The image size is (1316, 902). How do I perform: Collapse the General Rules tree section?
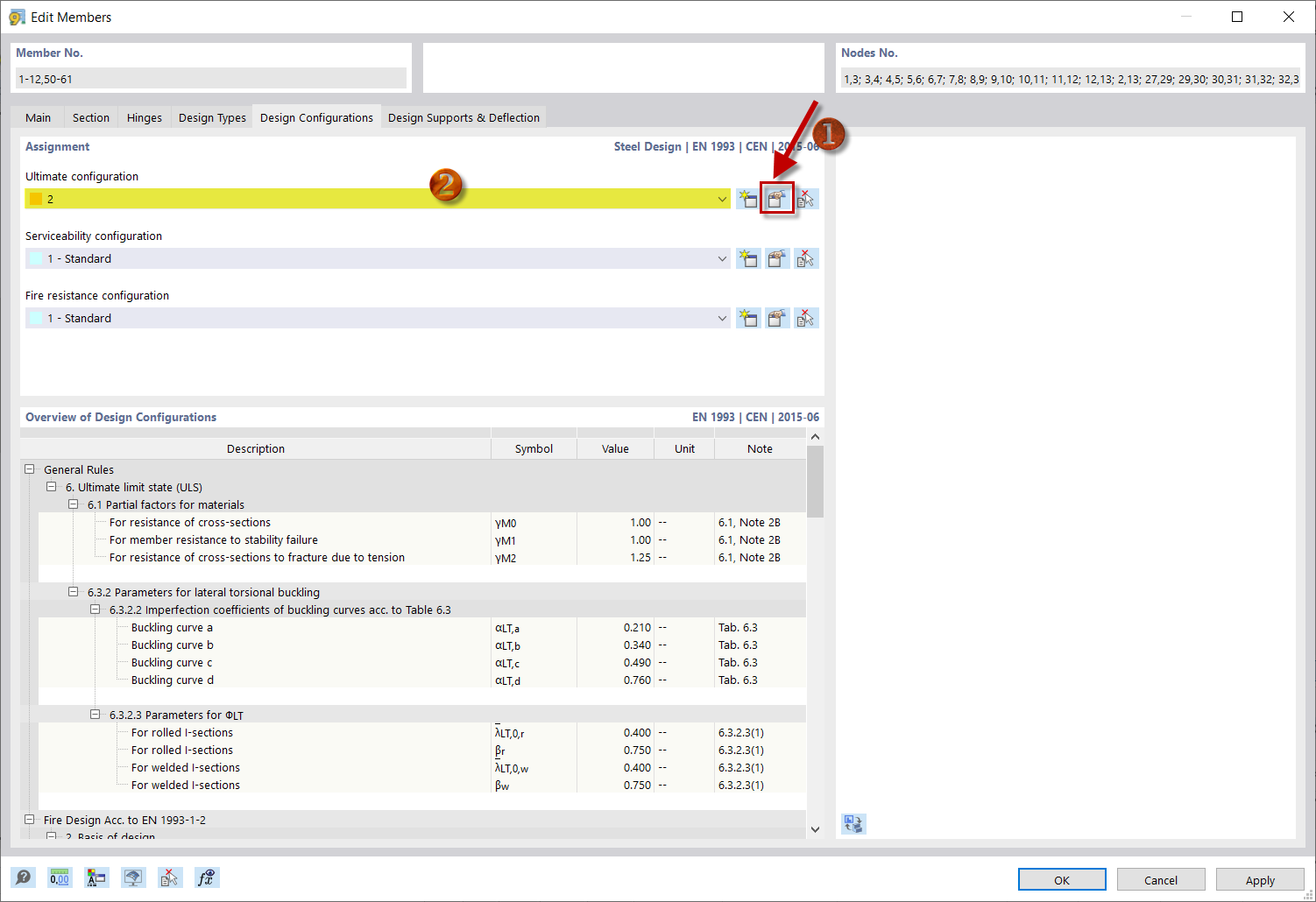29,469
